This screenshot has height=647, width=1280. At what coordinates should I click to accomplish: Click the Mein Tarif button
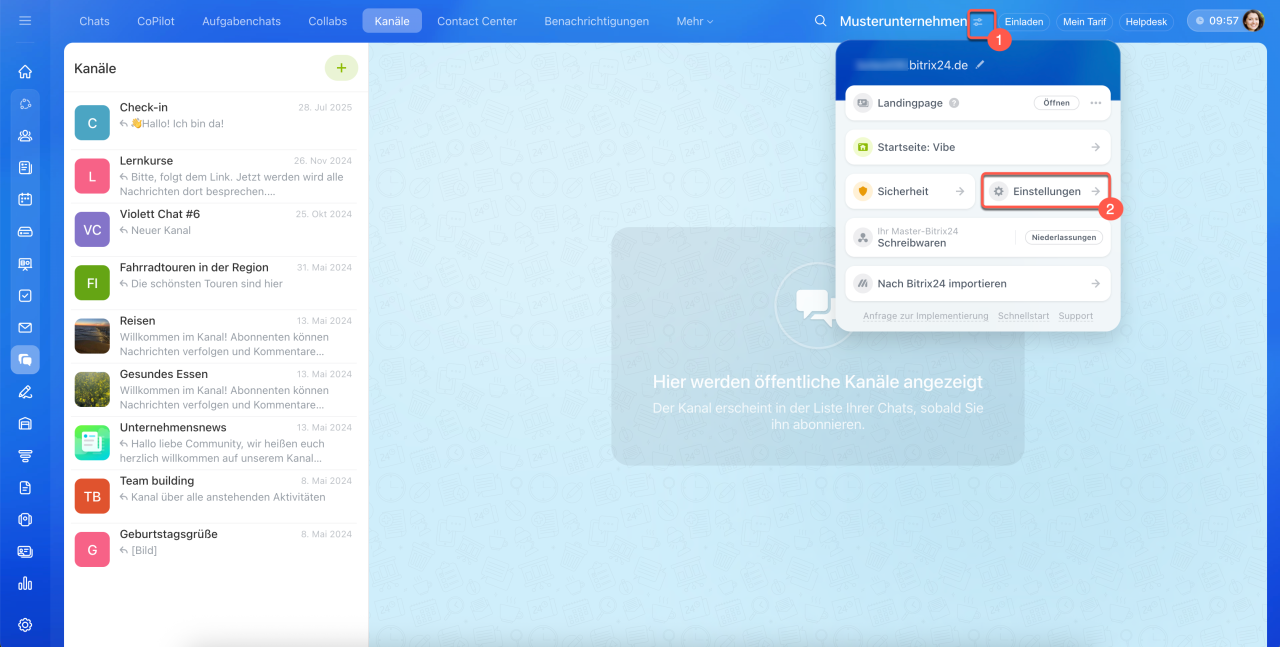[1084, 21]
